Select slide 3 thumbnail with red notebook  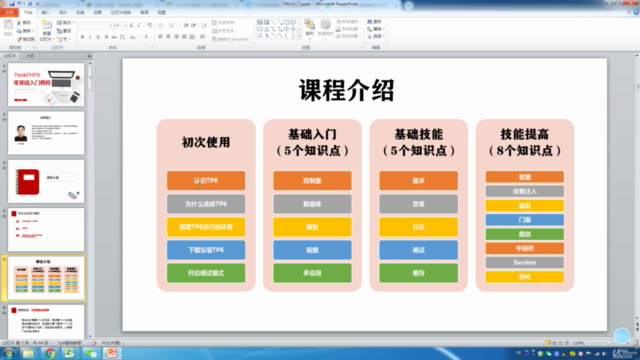coord(46,181)
